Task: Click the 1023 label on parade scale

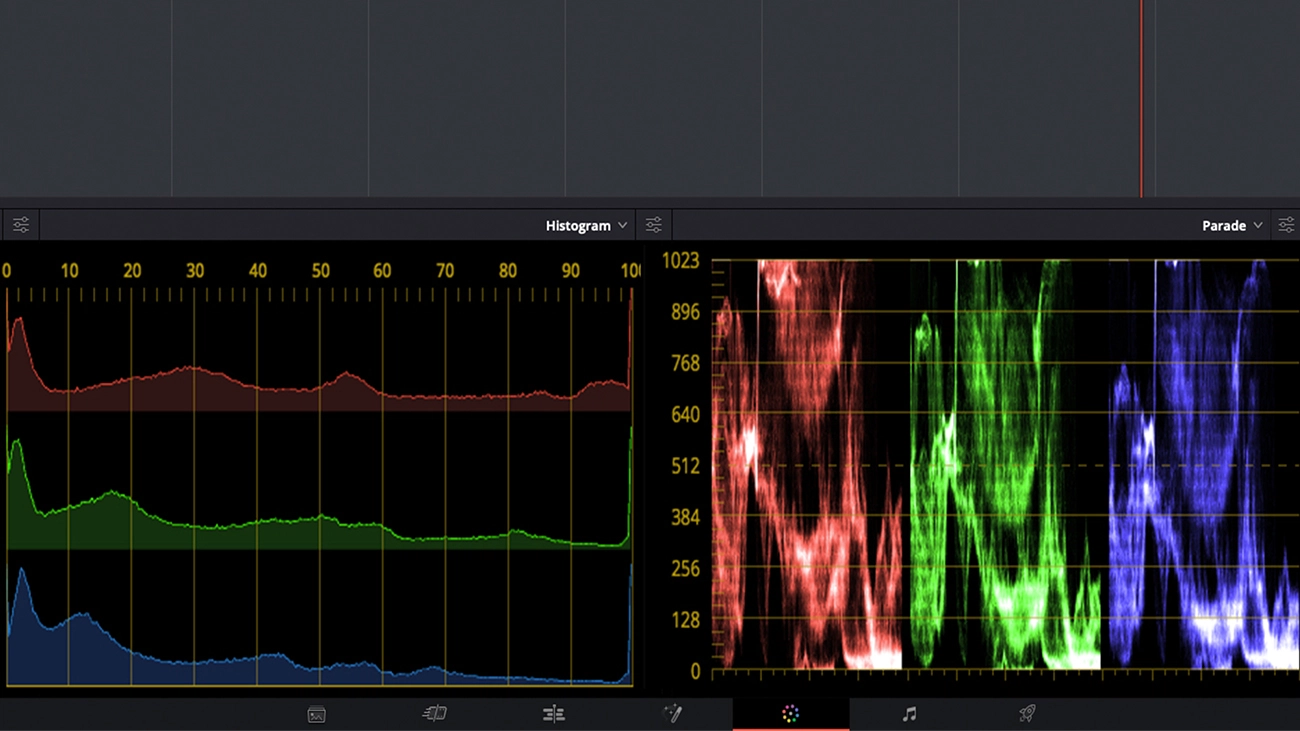Action: [x=680, y=261]
